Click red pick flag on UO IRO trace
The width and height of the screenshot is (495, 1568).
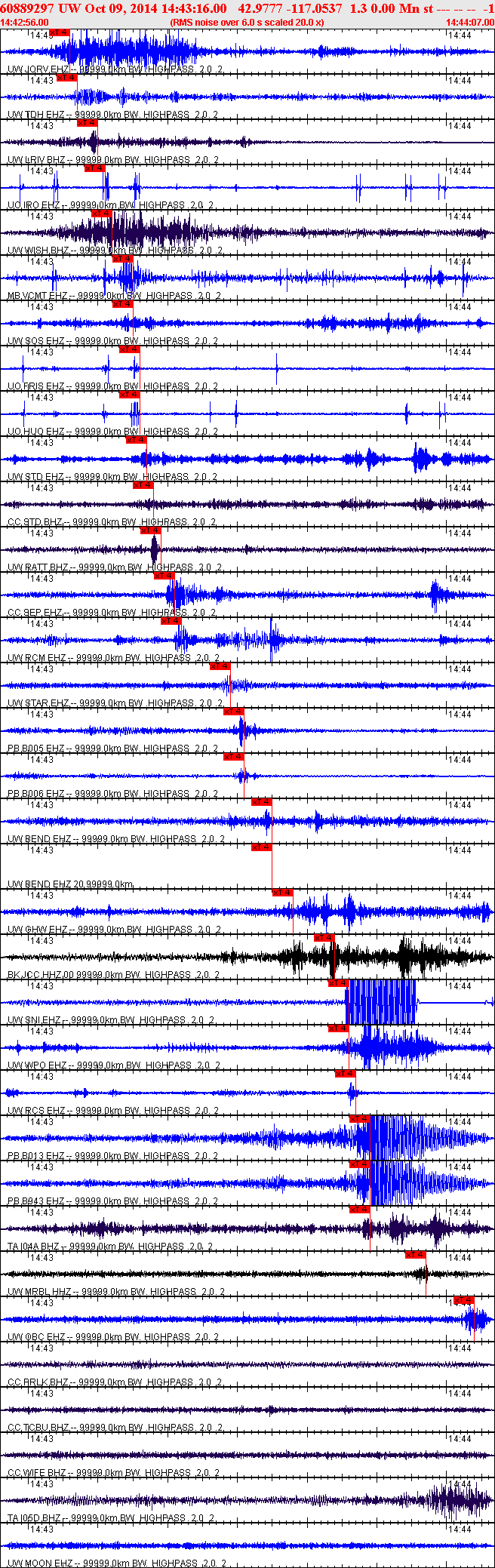94,168
